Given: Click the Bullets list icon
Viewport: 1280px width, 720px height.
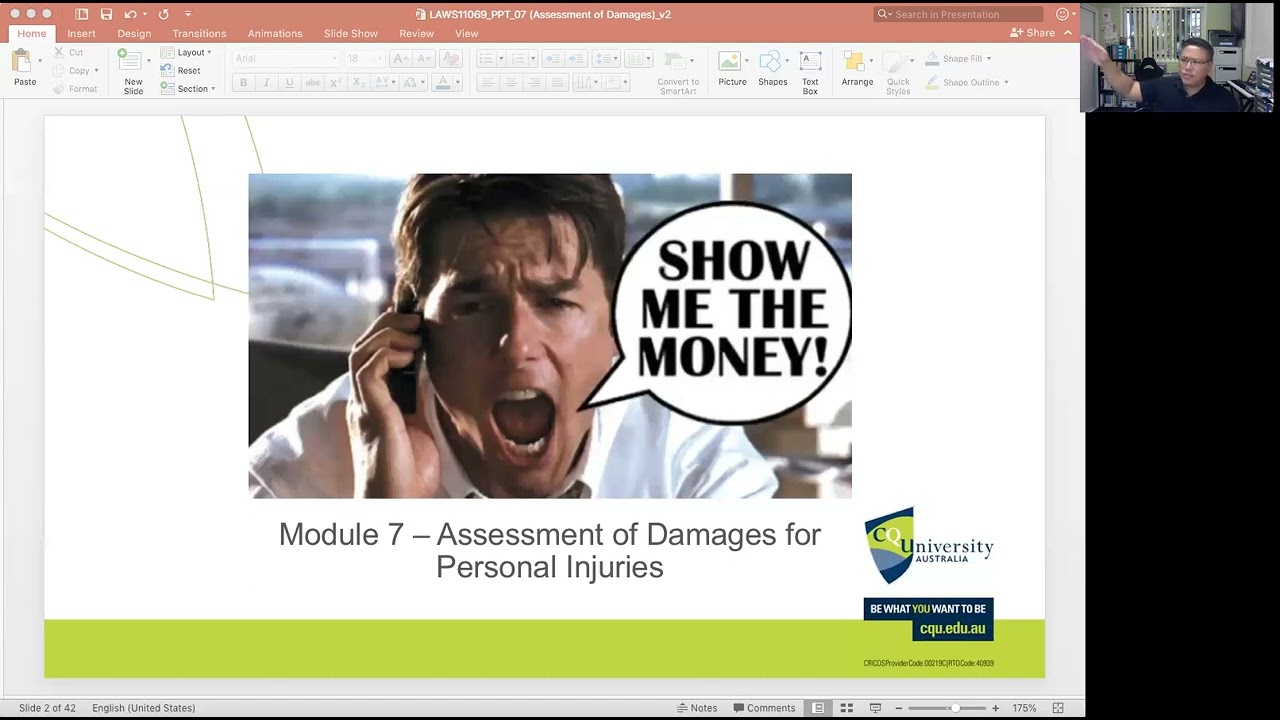Looking at the screenshot, I should click(x=485, y=58).
